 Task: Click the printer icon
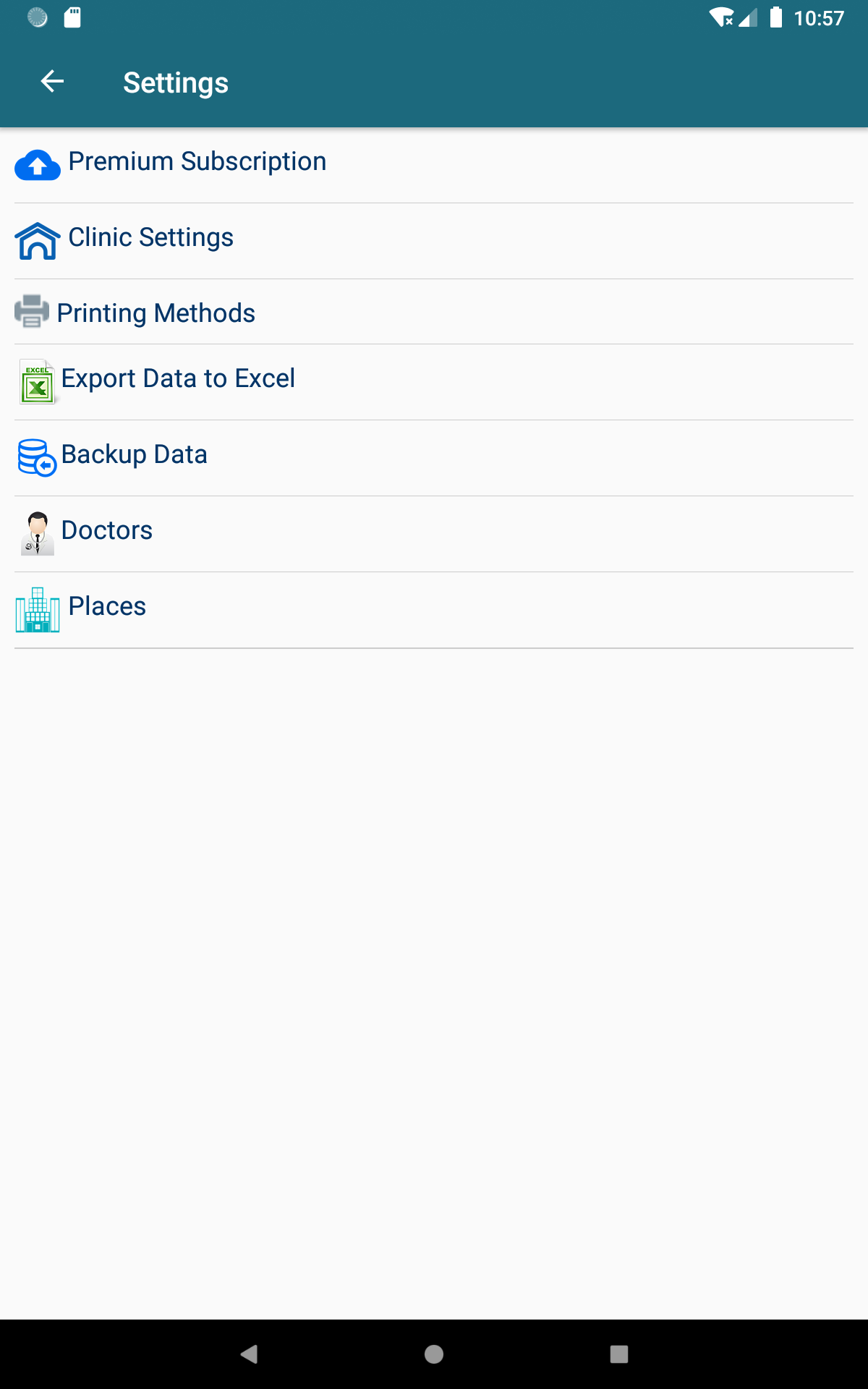[x=32, y=312]
